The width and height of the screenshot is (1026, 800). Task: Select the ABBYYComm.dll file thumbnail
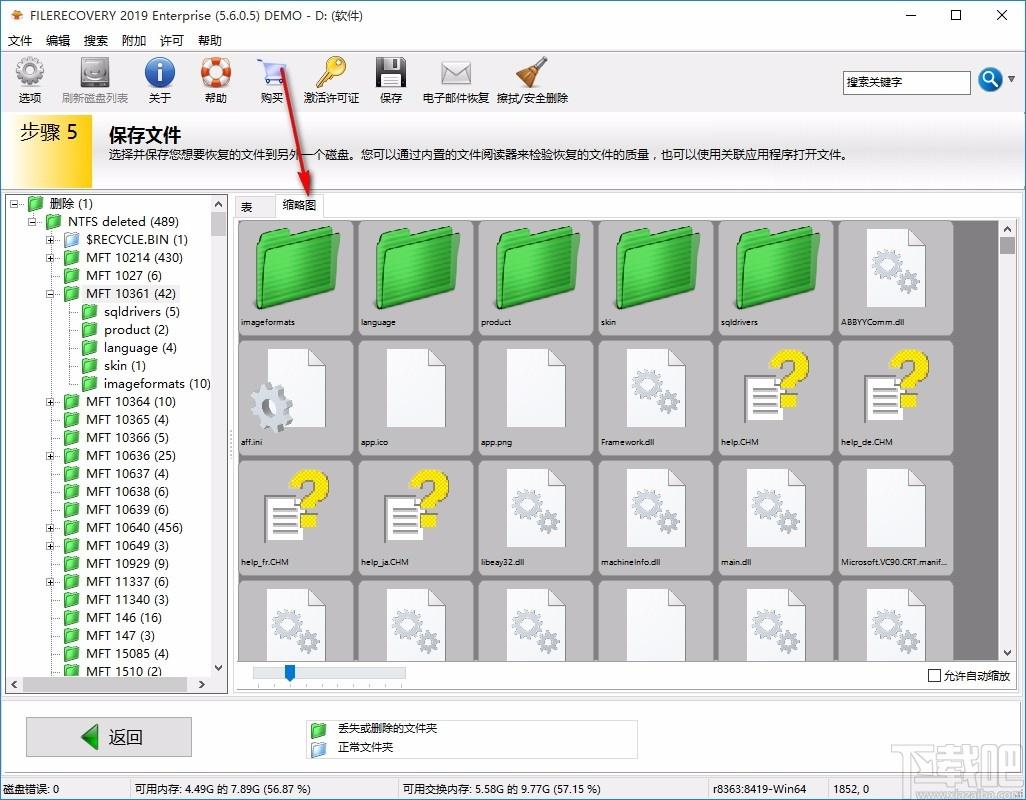point(896,278)
